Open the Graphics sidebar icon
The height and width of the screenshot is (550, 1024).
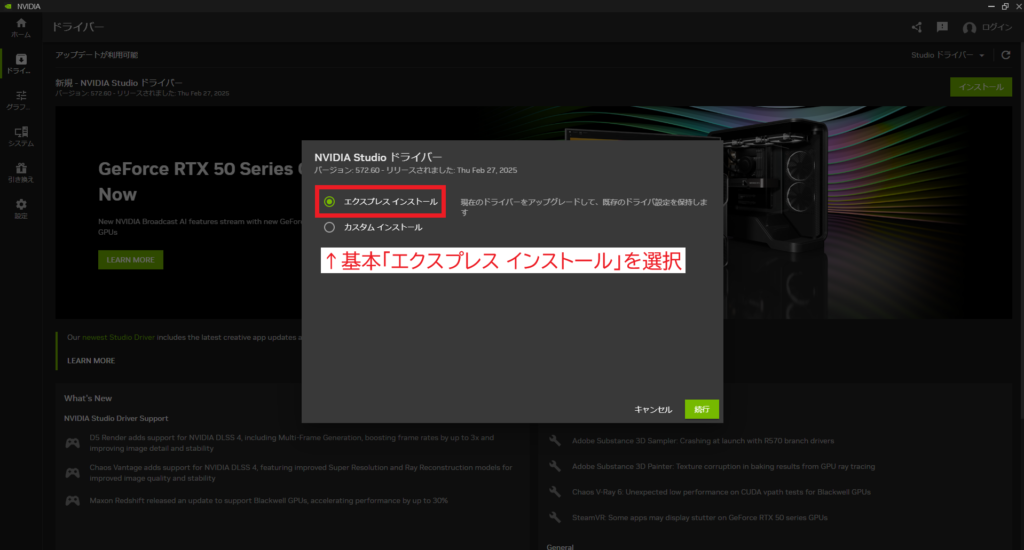coord(21,100)
